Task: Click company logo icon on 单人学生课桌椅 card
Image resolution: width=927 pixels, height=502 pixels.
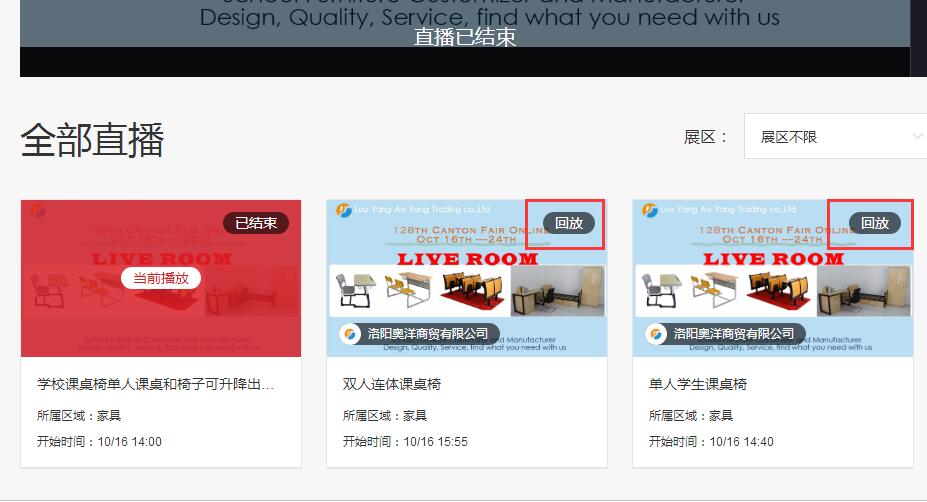Action: [x=657, y=334]
